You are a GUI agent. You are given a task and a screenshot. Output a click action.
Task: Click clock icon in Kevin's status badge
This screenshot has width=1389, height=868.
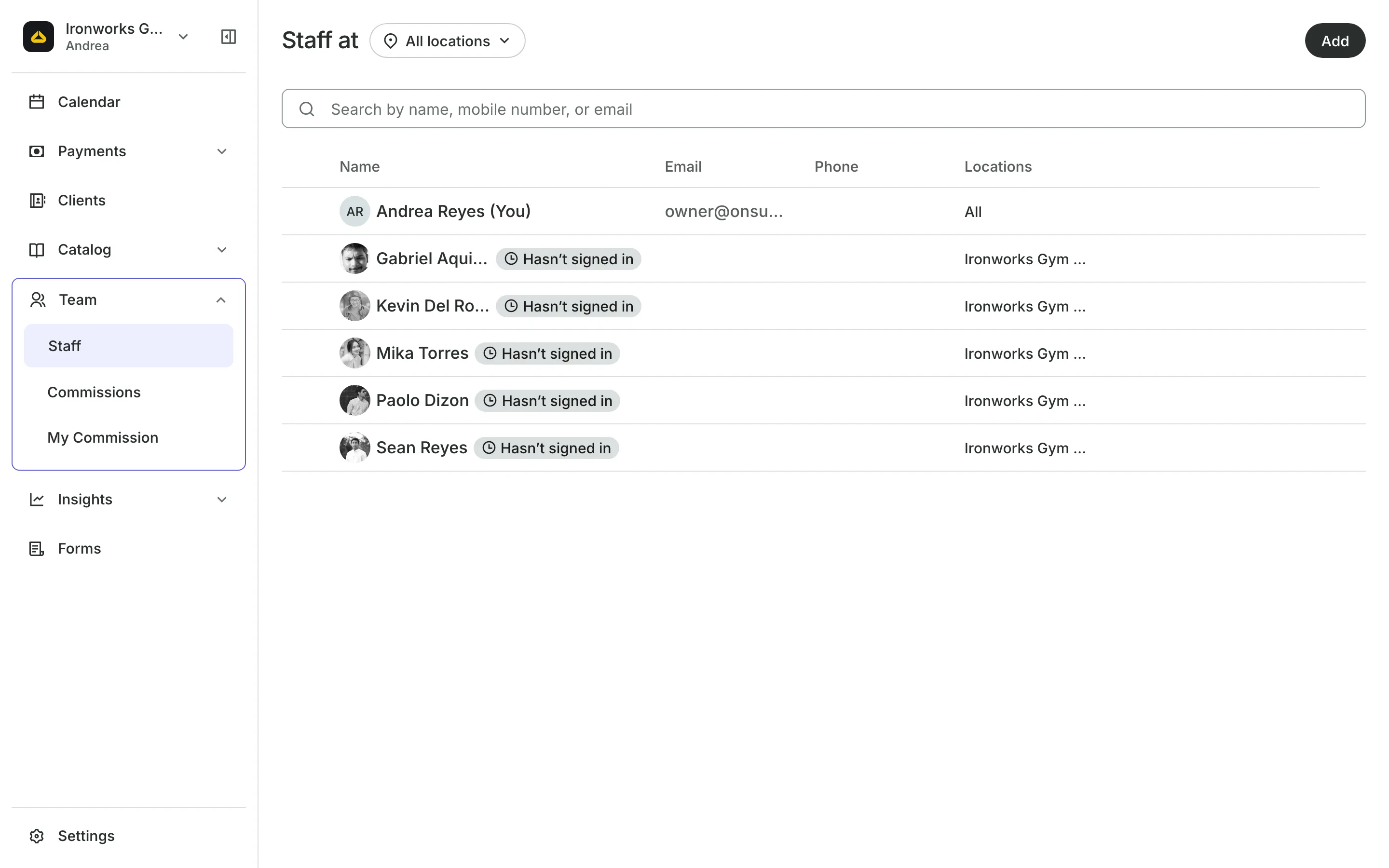(511, 306)
